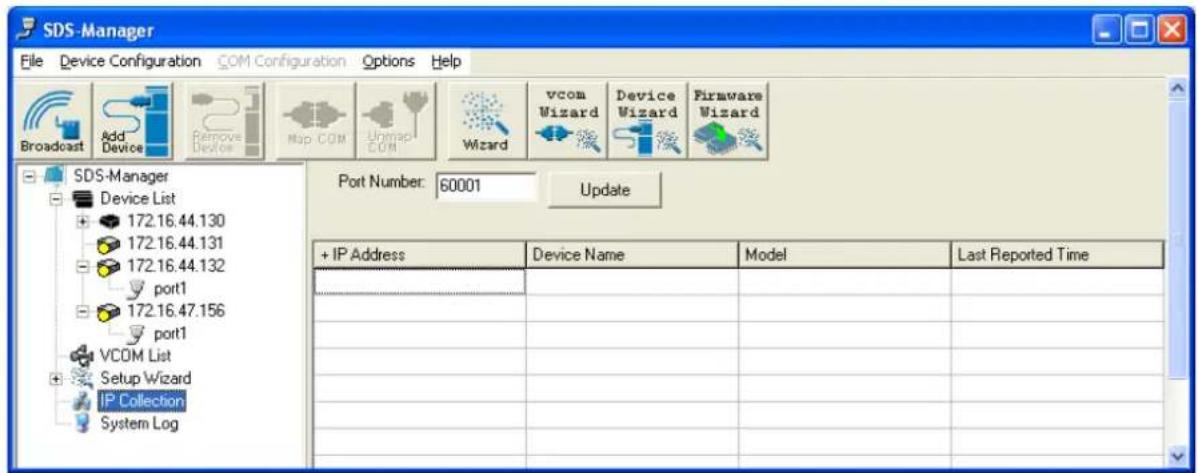This screenshot has width=1198, height=473.
Task: Select the Setup Wizard label
Action: point(146,377)
